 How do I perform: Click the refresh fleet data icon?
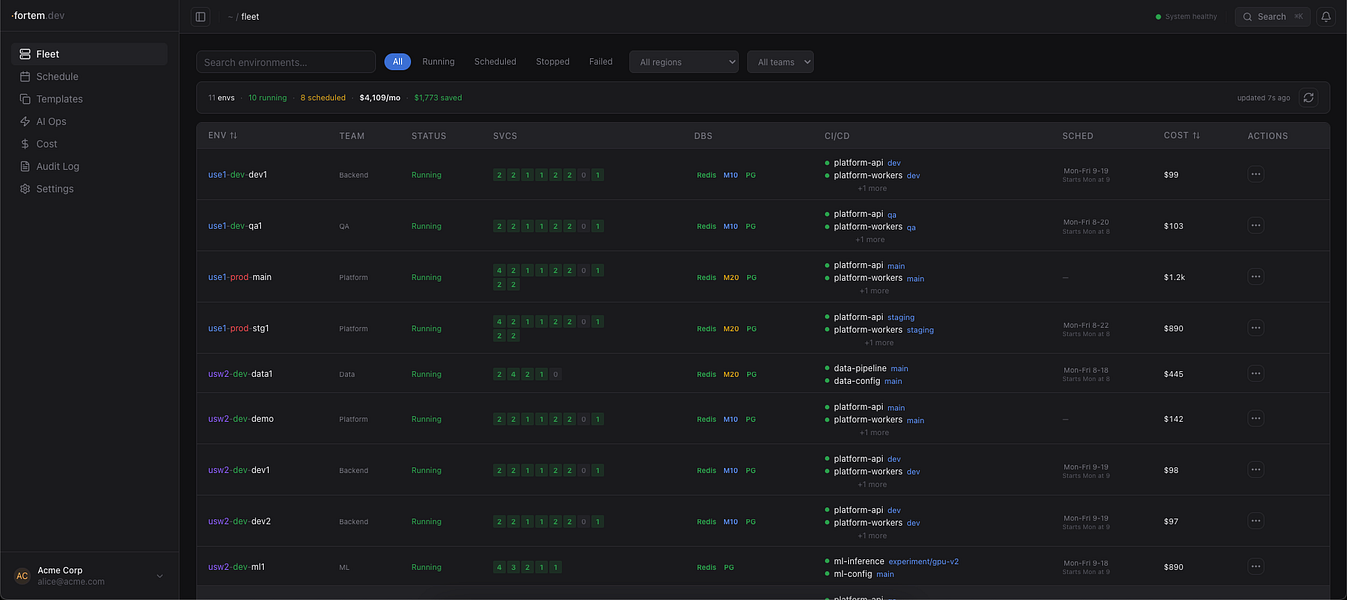(x=1309, y=98)
